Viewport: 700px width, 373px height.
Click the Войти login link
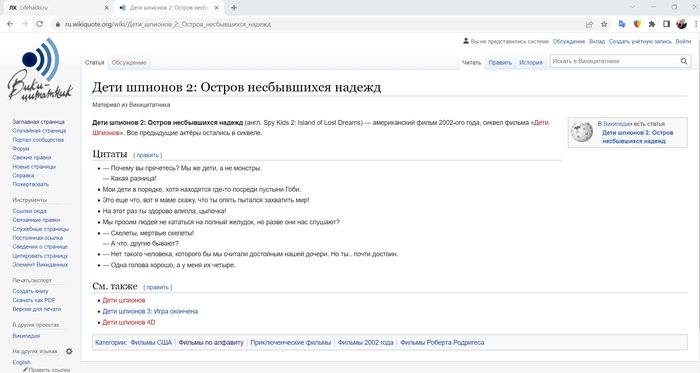[683, 41]
